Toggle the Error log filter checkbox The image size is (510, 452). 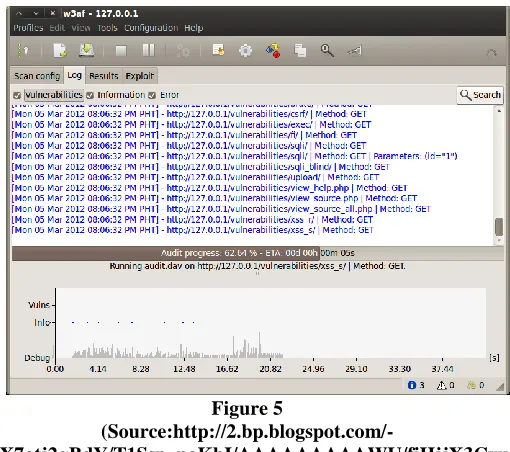tap(152, 95)
